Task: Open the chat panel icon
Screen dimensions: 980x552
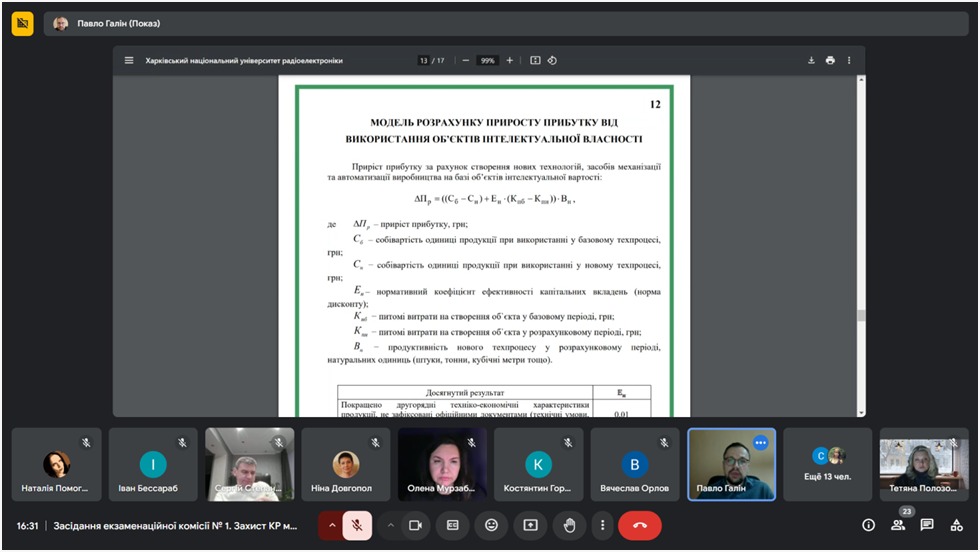Action: (x=927, y=525)
